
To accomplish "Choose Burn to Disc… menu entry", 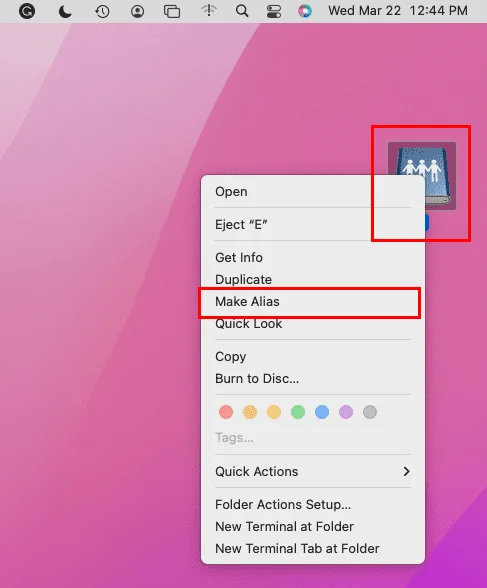I will tap(313, 379).
